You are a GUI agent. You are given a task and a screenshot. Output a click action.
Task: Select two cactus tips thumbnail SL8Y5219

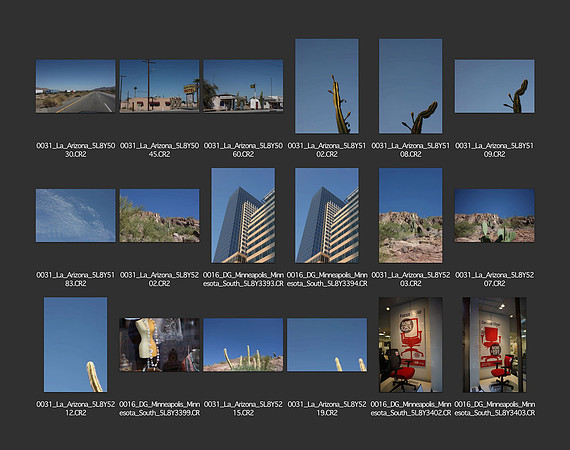327,345
